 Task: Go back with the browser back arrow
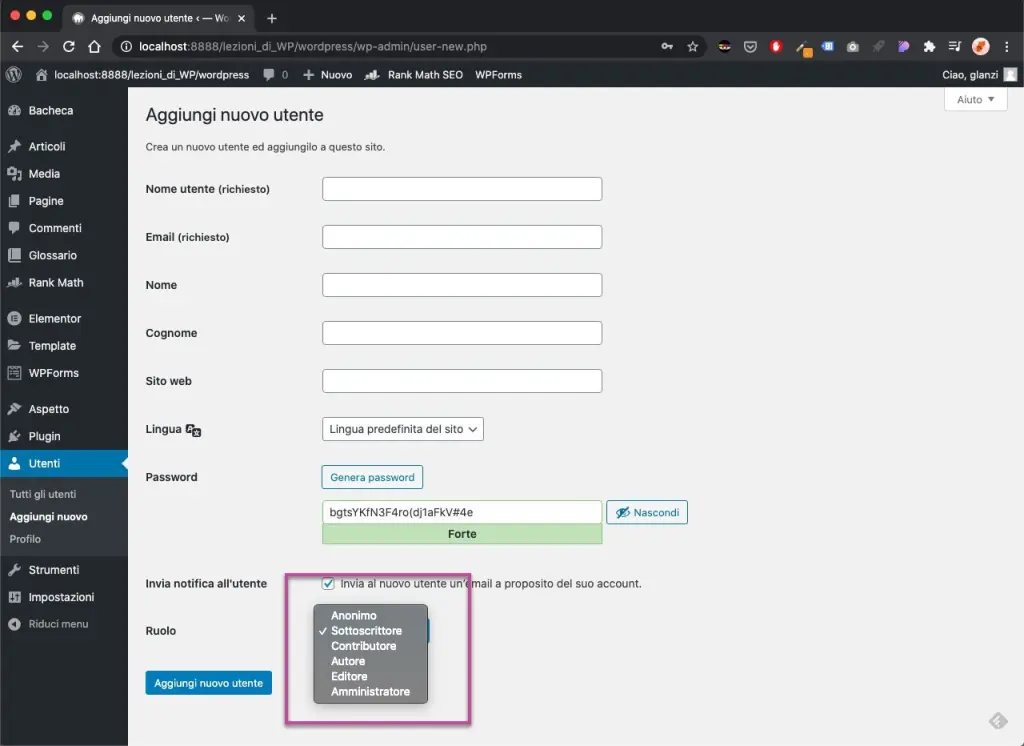[18, 46]
